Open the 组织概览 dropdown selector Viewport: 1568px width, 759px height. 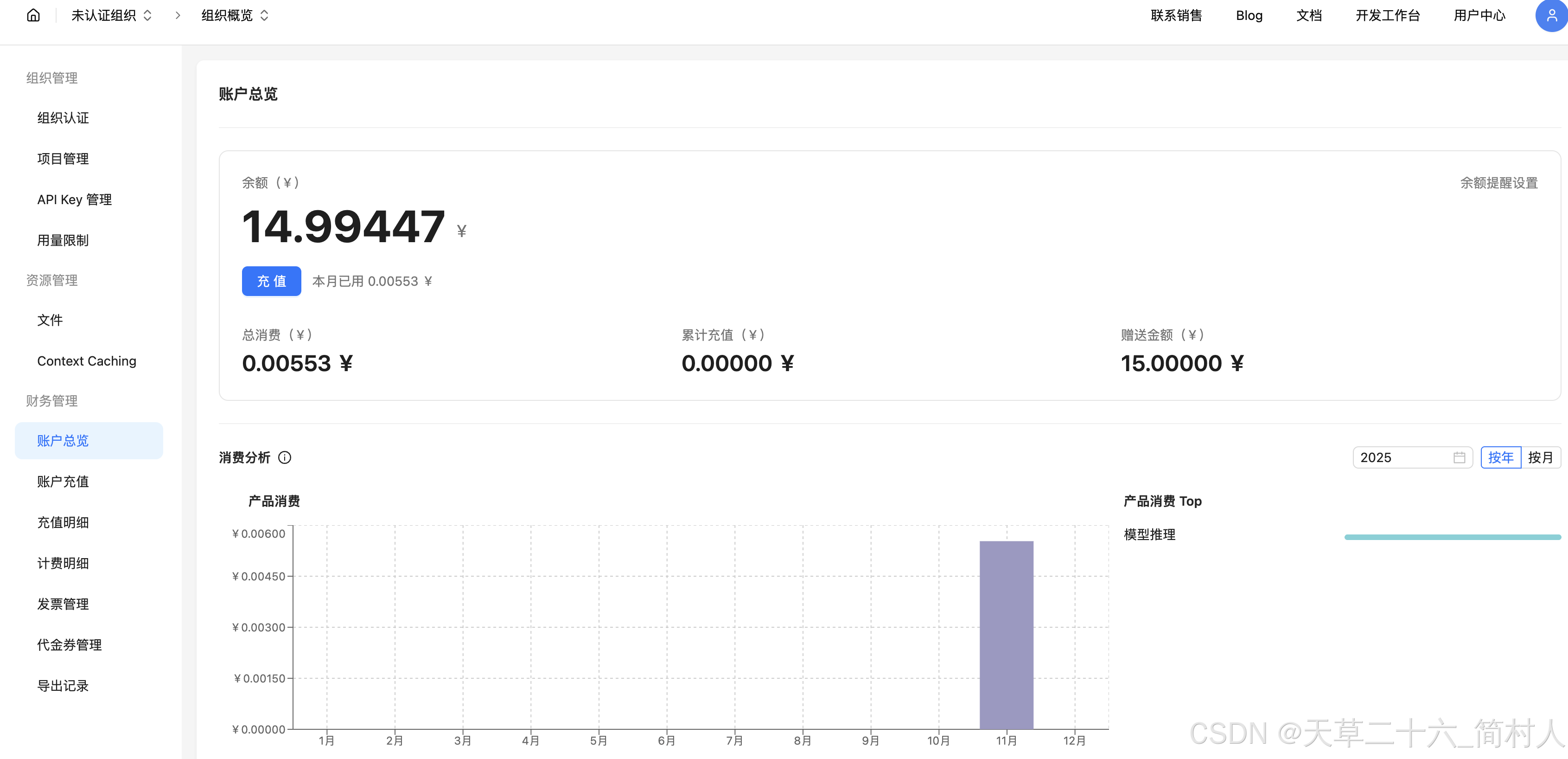coord(235,15)
